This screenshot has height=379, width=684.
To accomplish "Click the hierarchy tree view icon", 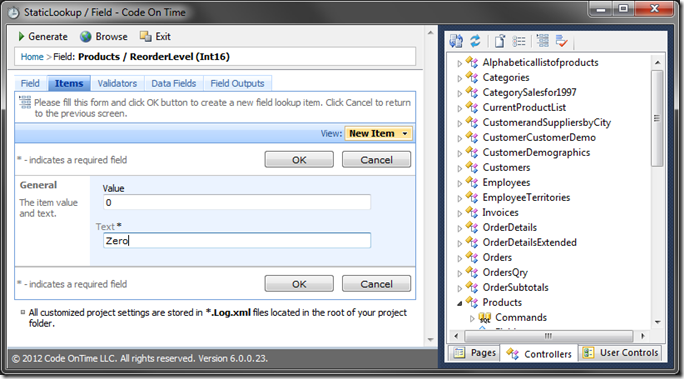I will click(x=543, y=41).
